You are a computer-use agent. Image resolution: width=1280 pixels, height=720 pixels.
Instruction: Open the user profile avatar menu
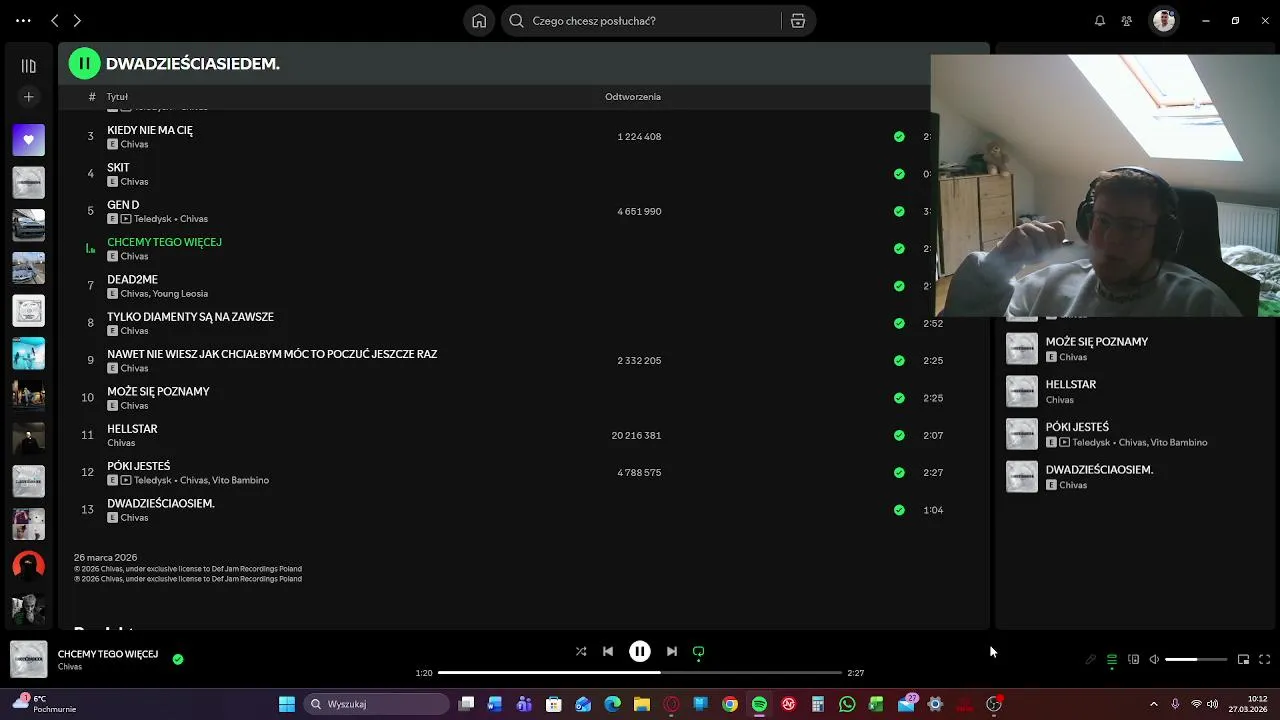point(1163,21)
